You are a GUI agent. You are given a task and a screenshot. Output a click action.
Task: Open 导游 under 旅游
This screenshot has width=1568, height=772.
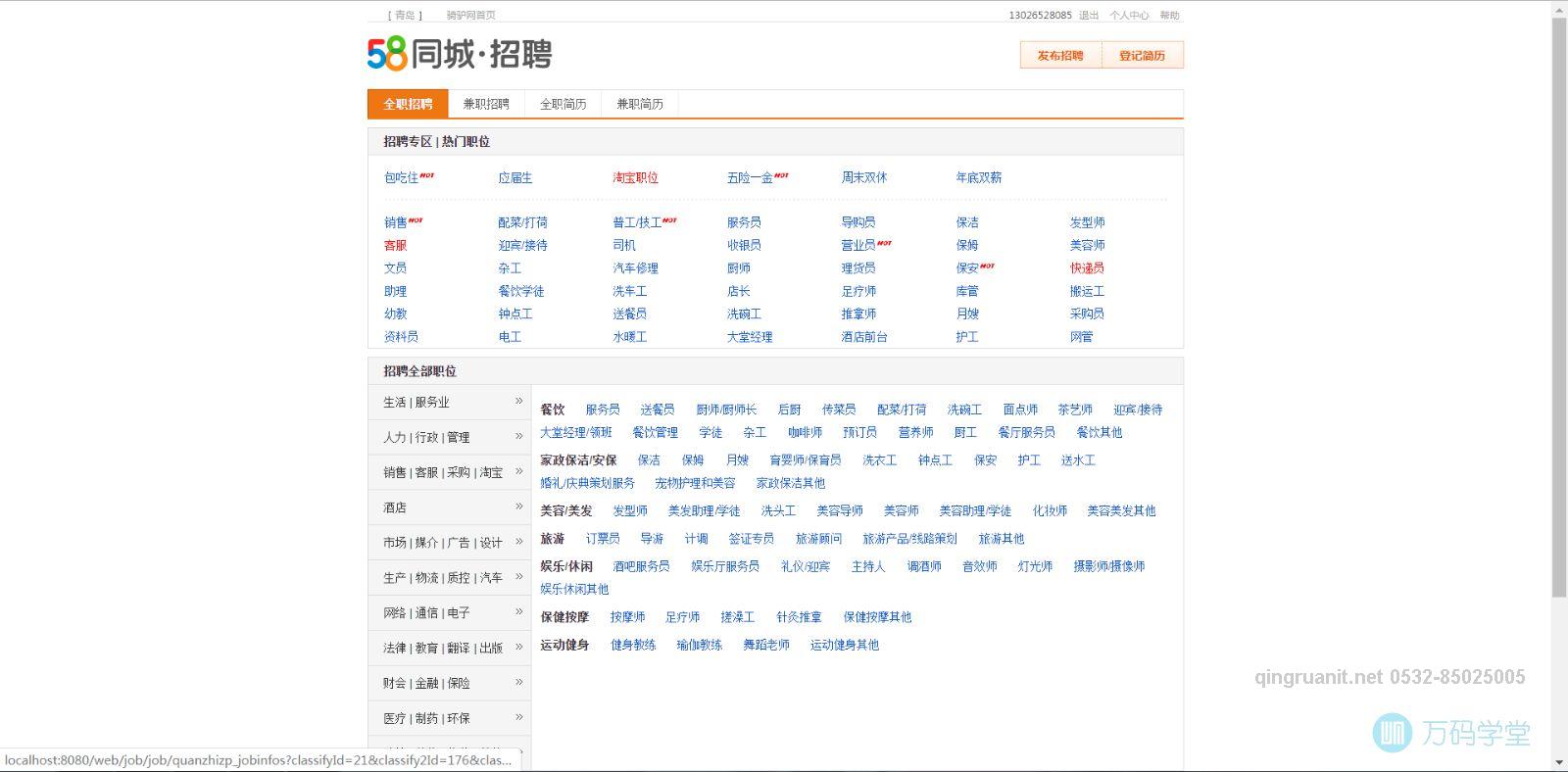coord(652,539)
